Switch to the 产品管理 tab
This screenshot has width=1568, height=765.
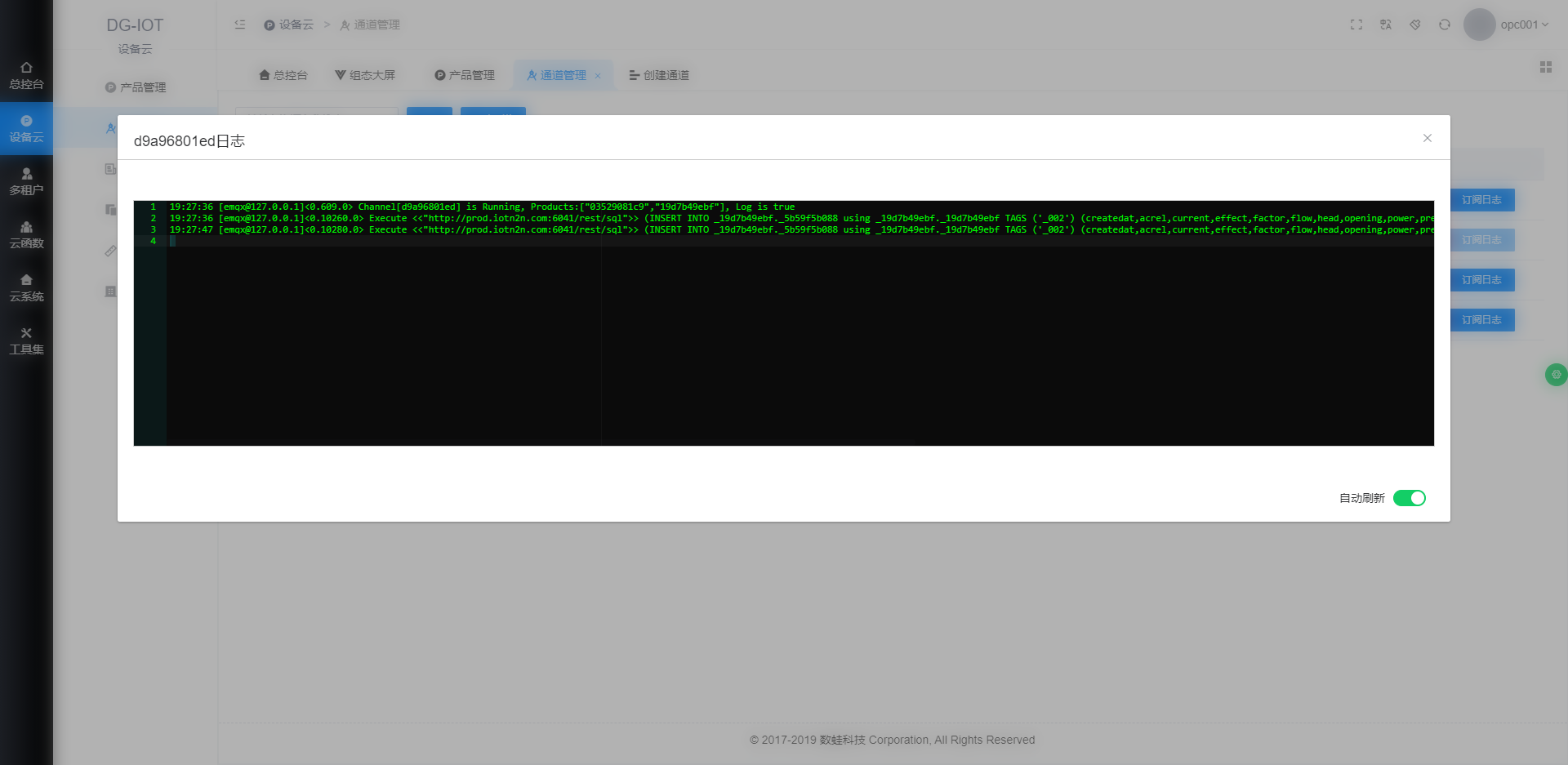(x=465, y=75)
